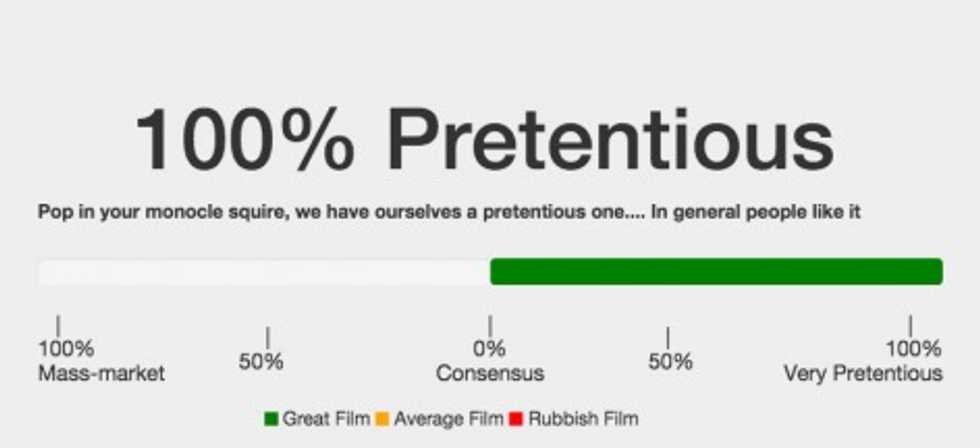Click the green Great Film legend swatch
980x448 pixels.
point(271,419)
